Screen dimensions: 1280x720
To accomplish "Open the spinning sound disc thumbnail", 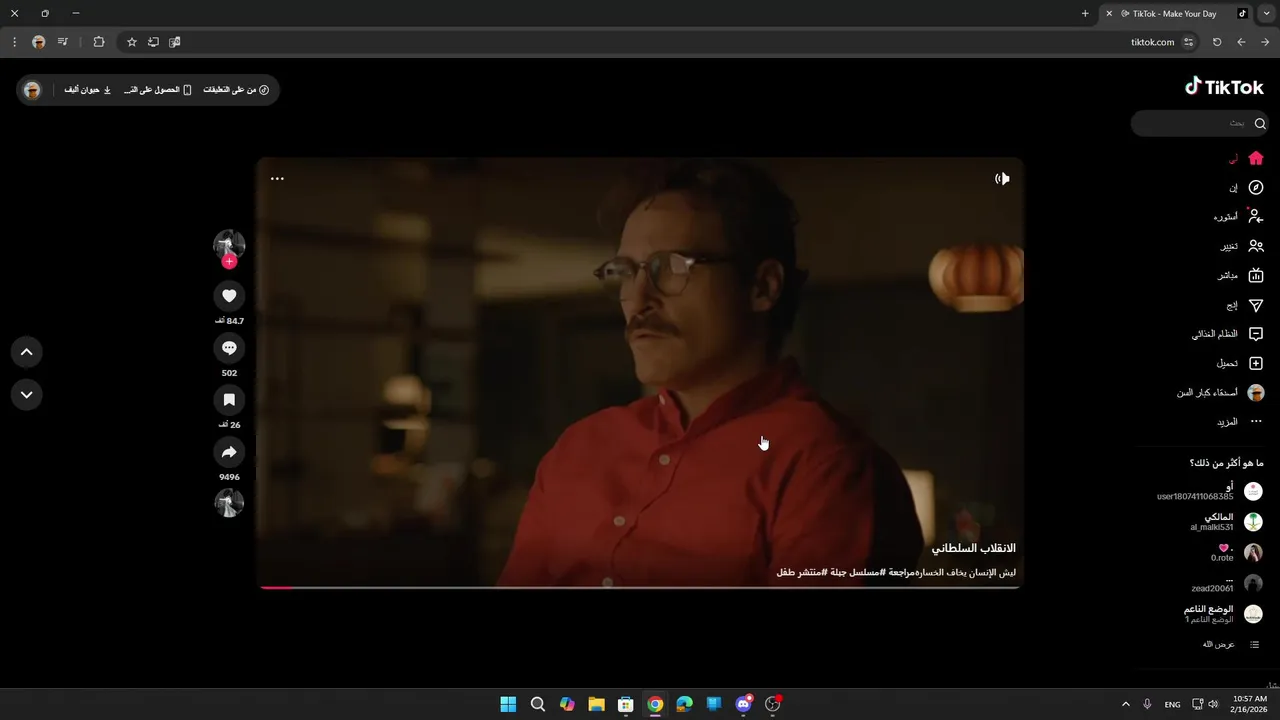I will (x=229, y=503).
